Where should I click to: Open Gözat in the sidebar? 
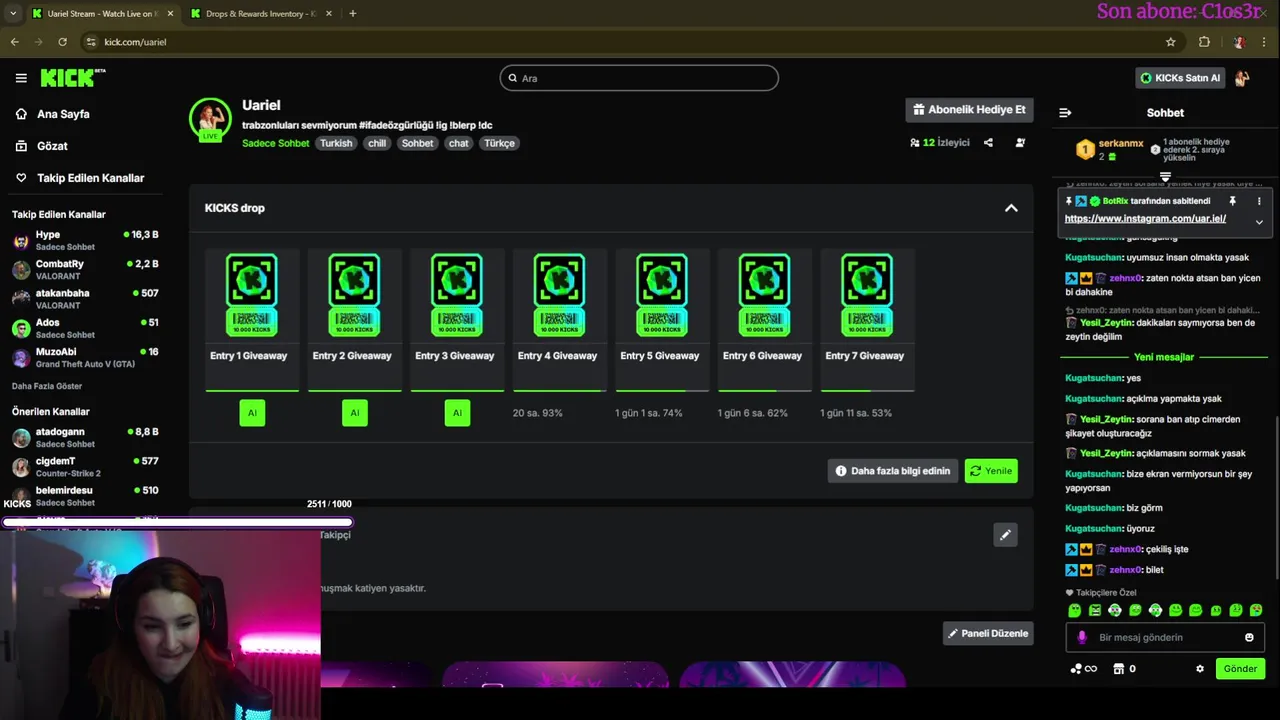[x=52, y=146]
